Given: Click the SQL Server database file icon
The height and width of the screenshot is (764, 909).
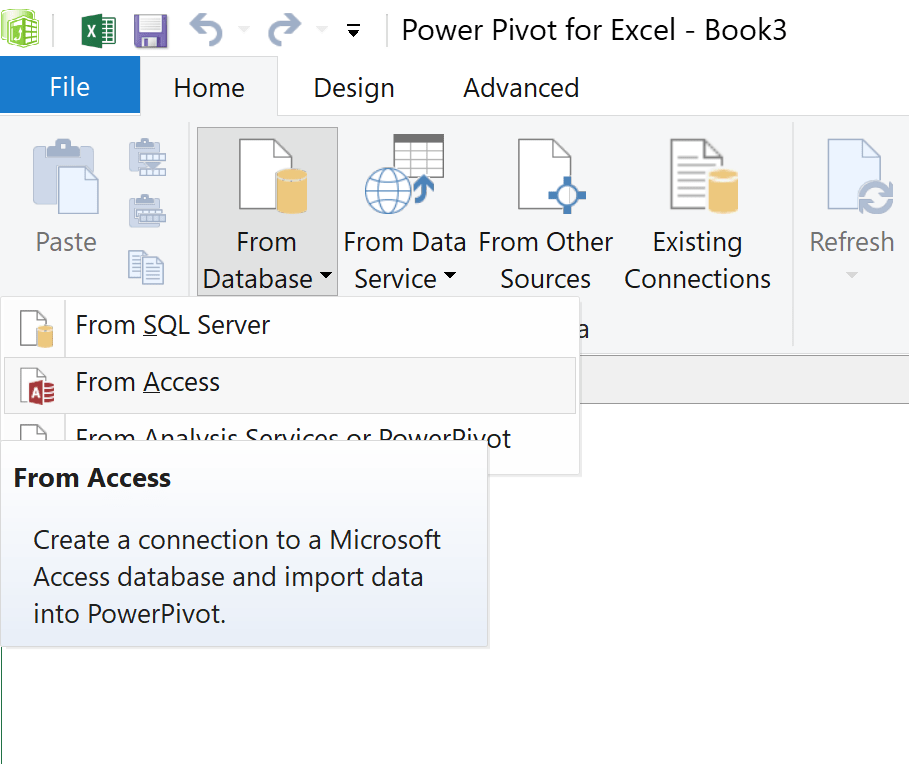Looking at the screenshot, I should pos(36,329).
